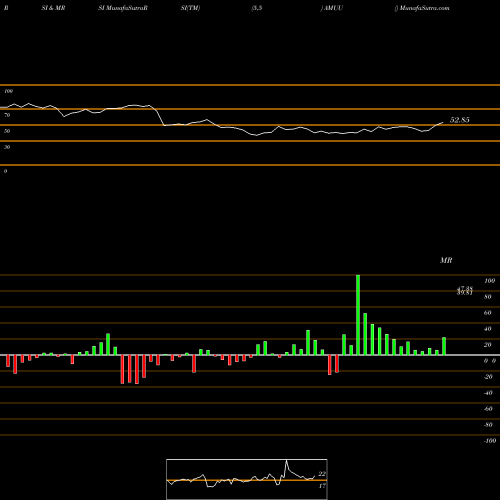Click the MR label above the bar chart

pyautogui.click(x=446, y=260)
